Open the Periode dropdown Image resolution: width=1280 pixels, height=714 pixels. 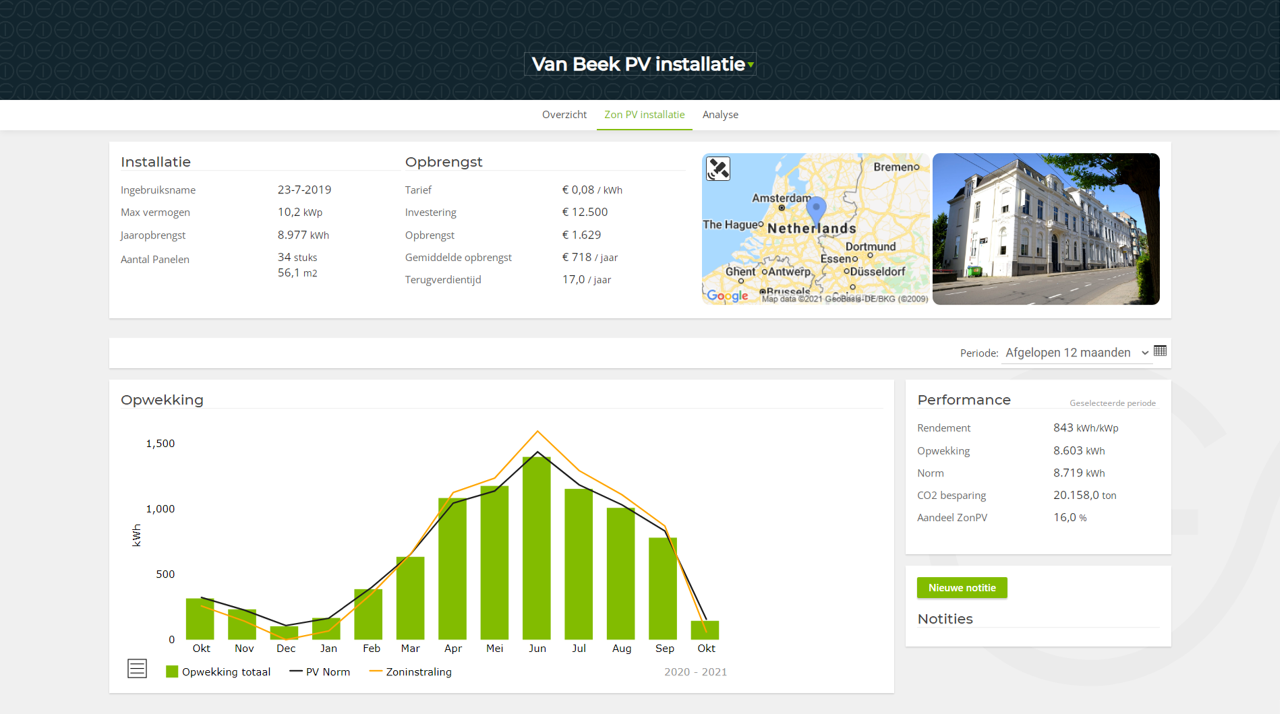[x=1077, y=353]
